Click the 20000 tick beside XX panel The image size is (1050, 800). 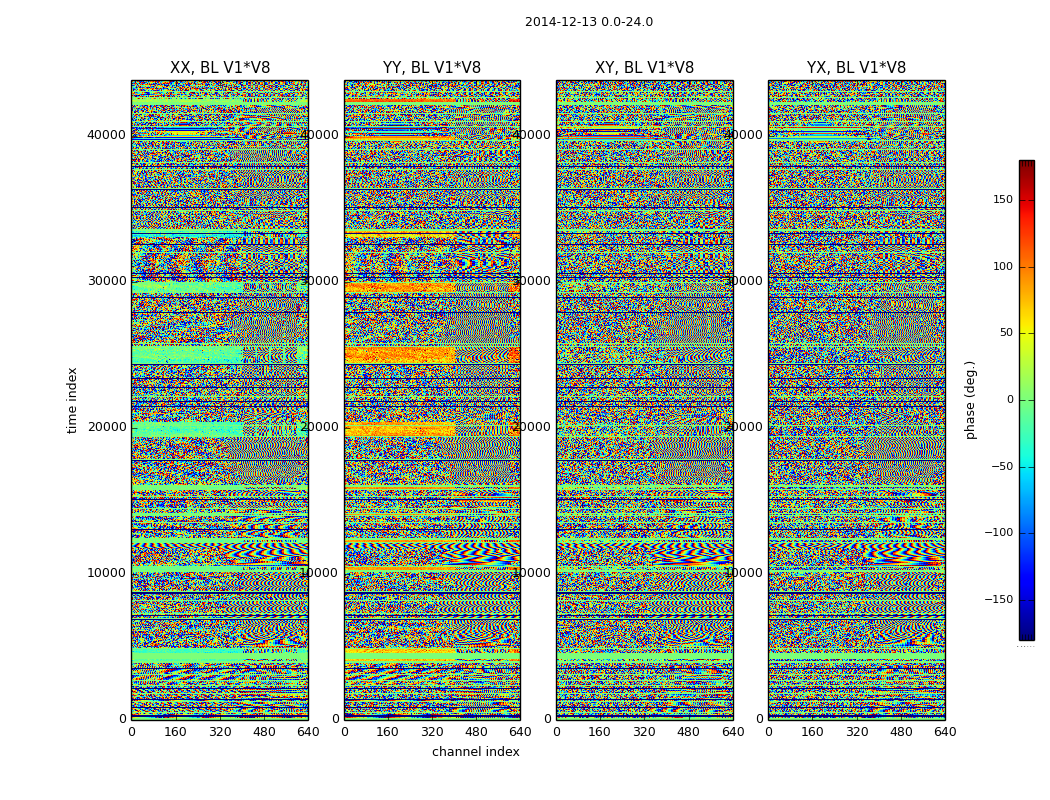pos(106,427)
